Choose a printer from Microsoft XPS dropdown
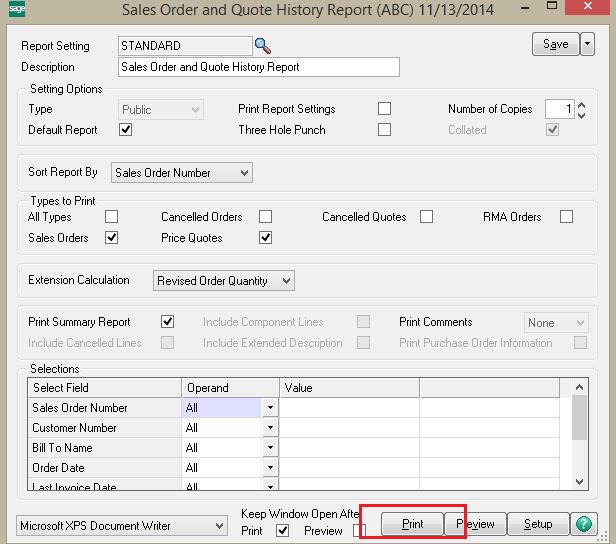This screenshot has height=544, width=616. click(x=123, y=525)
